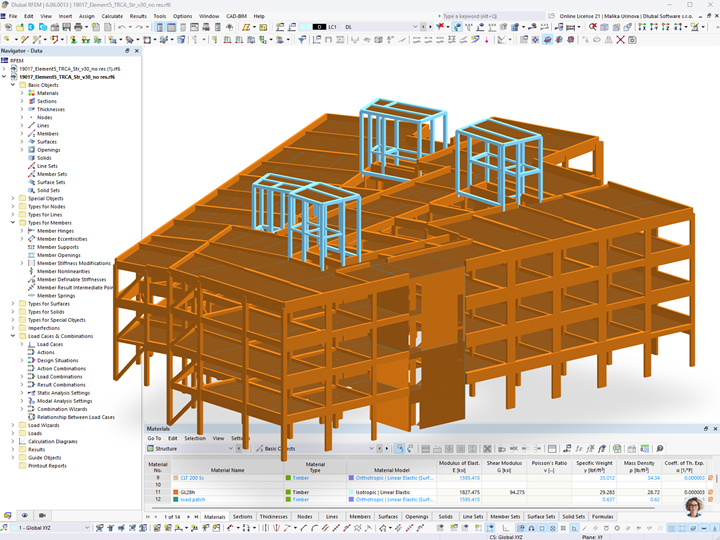Click the formula fx icon in Materials toolbar
This screenshot has width=720, height=540.
tap(579, 449)
